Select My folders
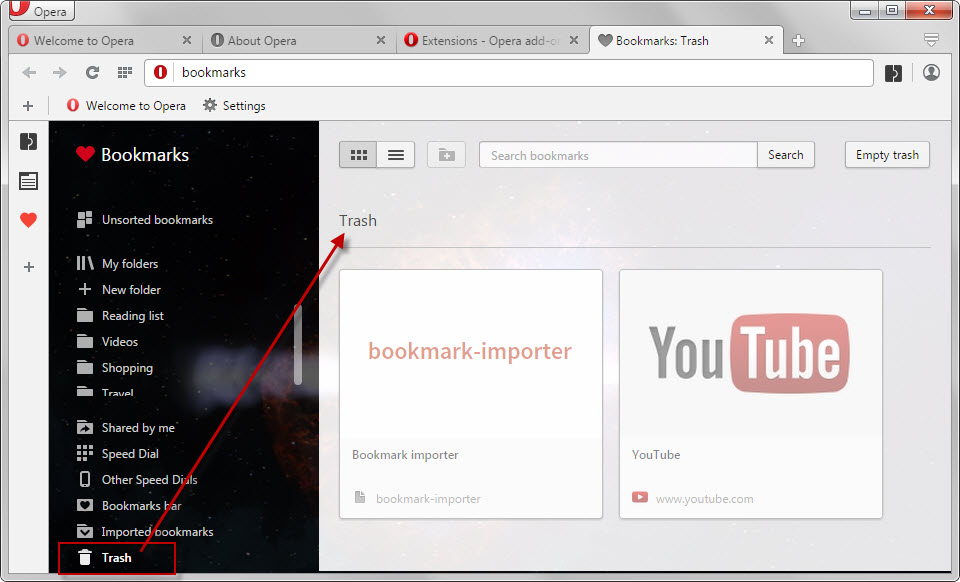The height and width of the screenshot is (582, 960). point(118,264)
